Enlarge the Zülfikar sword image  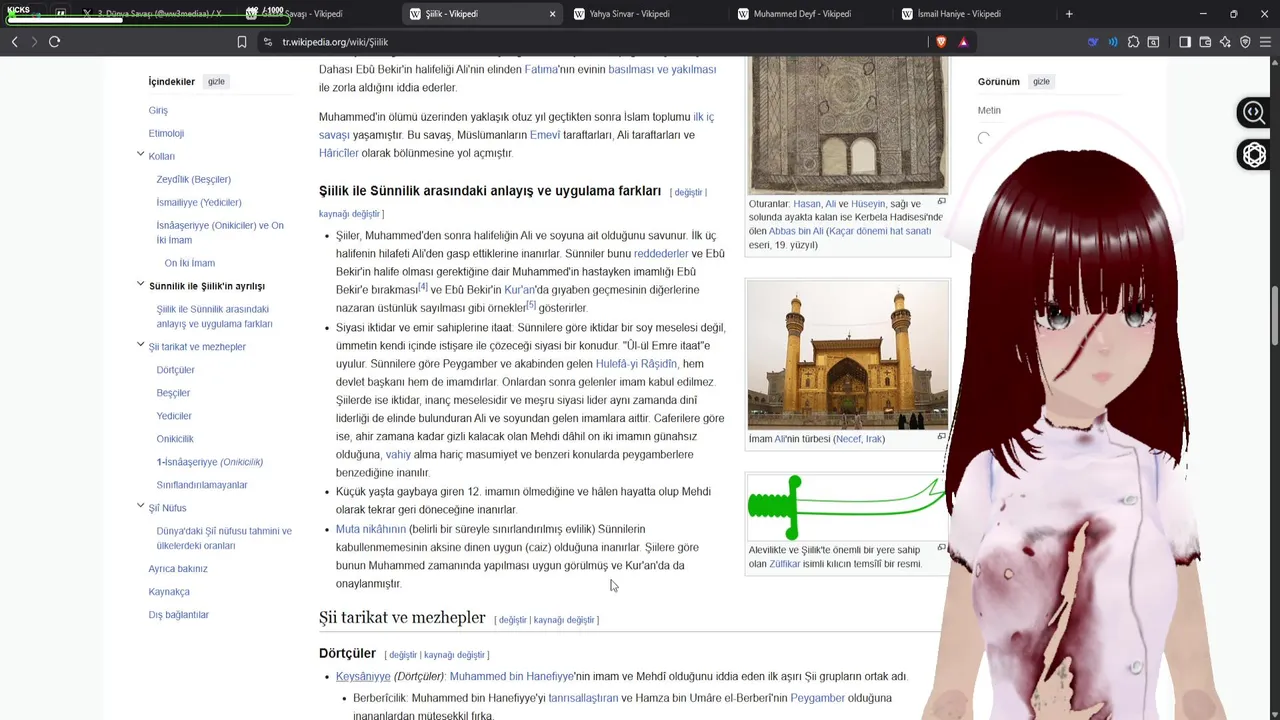[x=941, y=548]
